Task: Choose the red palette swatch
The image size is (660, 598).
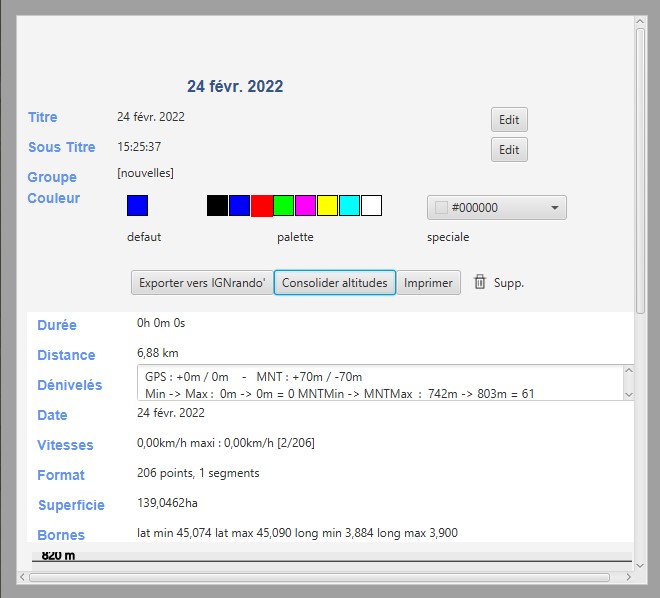Action: (x=262, y=206)
